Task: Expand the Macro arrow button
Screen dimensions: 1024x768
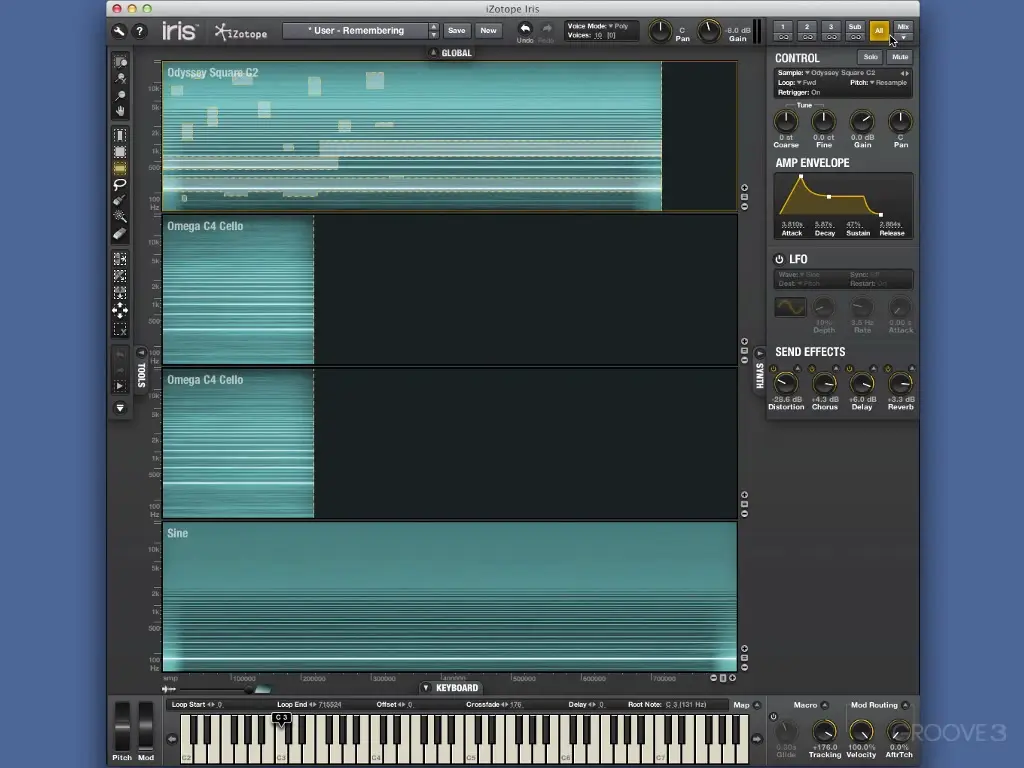Action: click(x=824, y=705)
